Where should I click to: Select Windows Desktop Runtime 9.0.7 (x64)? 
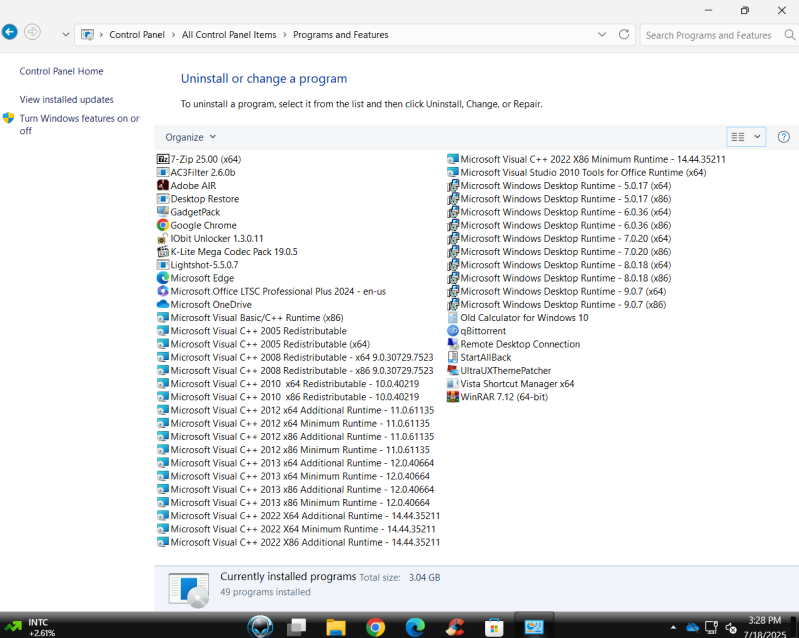(556, 291)
